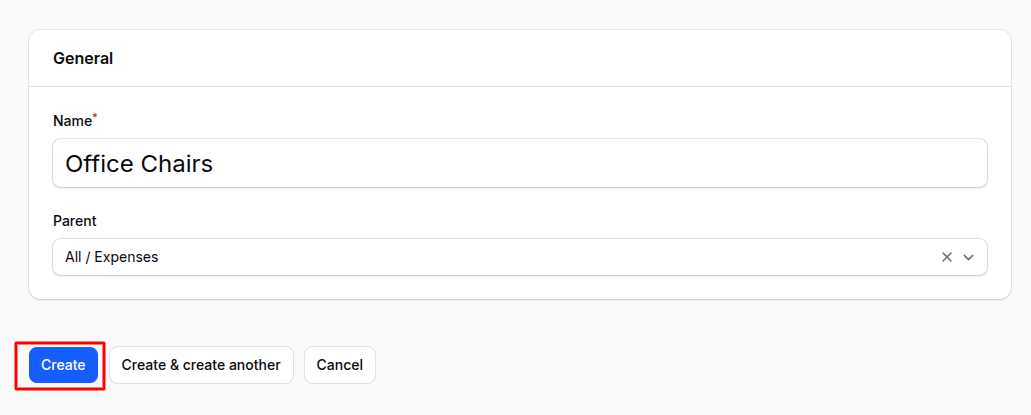
Task: Click the Name field label
Action: click(x=72, y=121)
